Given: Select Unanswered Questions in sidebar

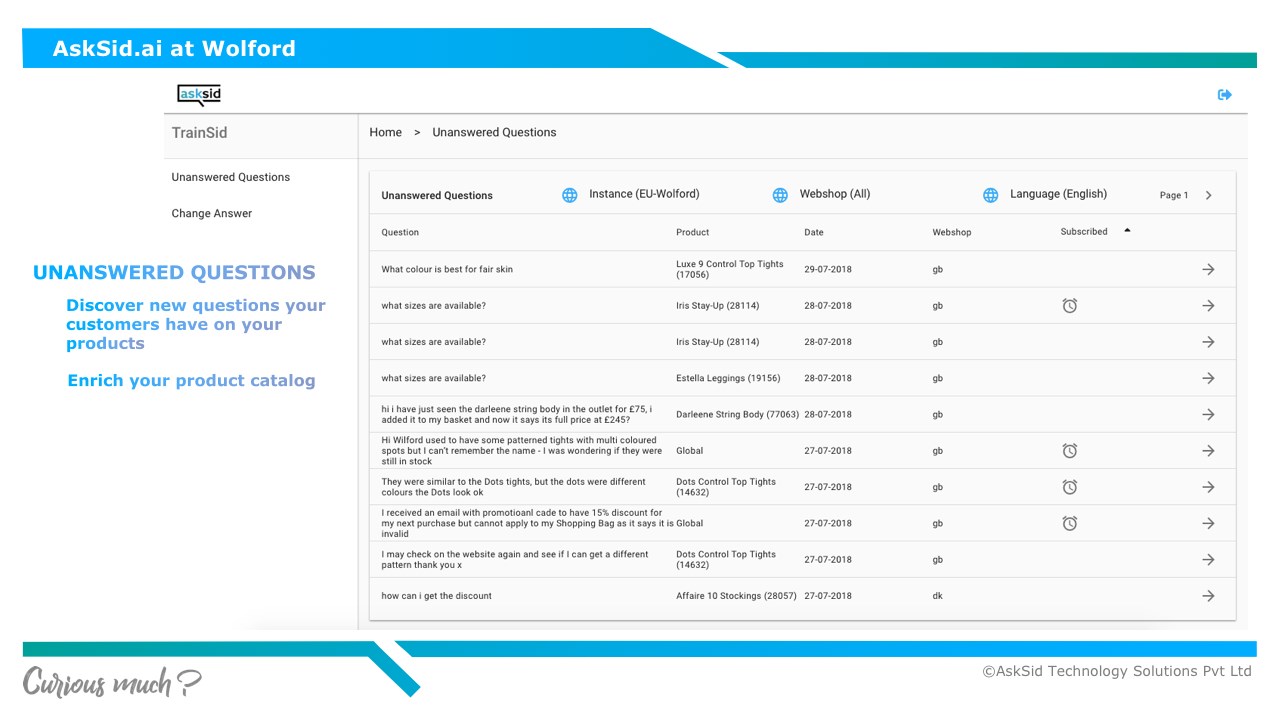Looking at the screenshot, I should pyautogui.click(x=231, y=177).
